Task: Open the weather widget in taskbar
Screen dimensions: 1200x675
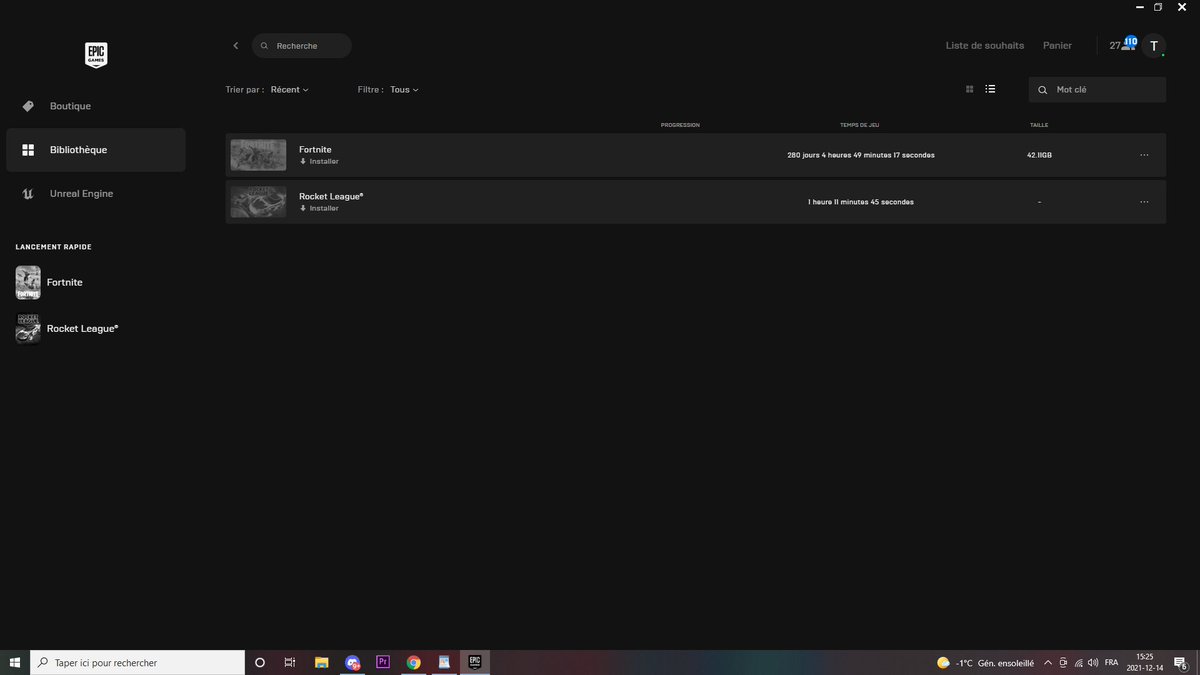Action: pos(985,663)
